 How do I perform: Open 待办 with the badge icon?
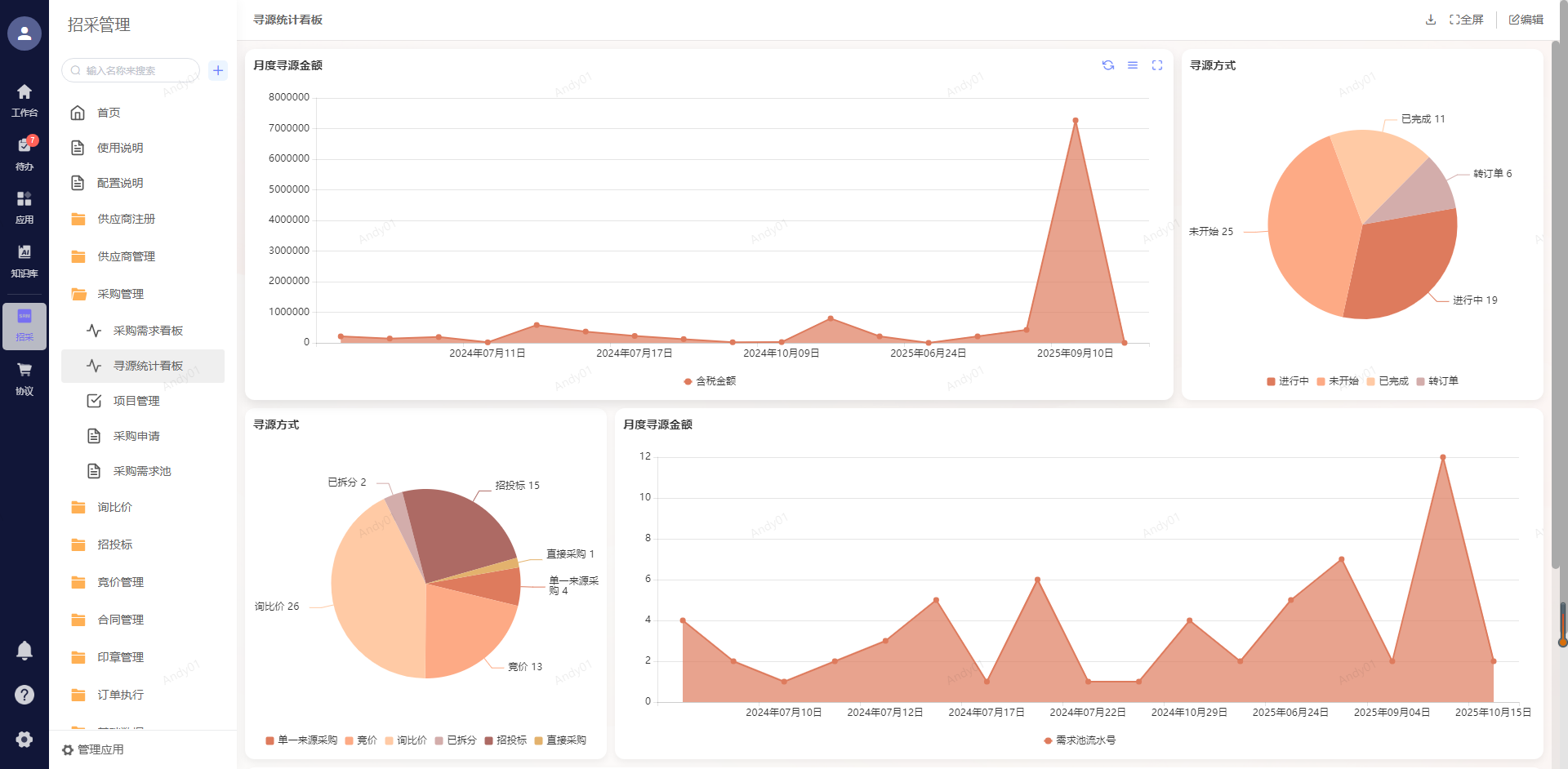coord(24,152)
